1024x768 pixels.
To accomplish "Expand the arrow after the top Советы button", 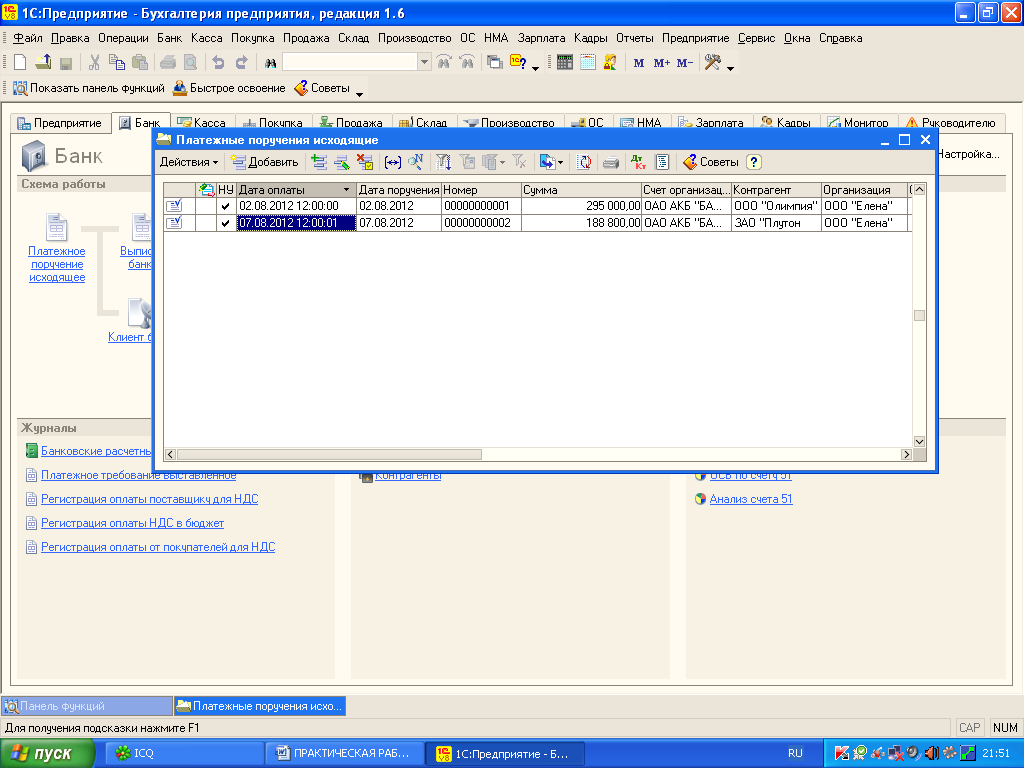I will coord(359,93).
